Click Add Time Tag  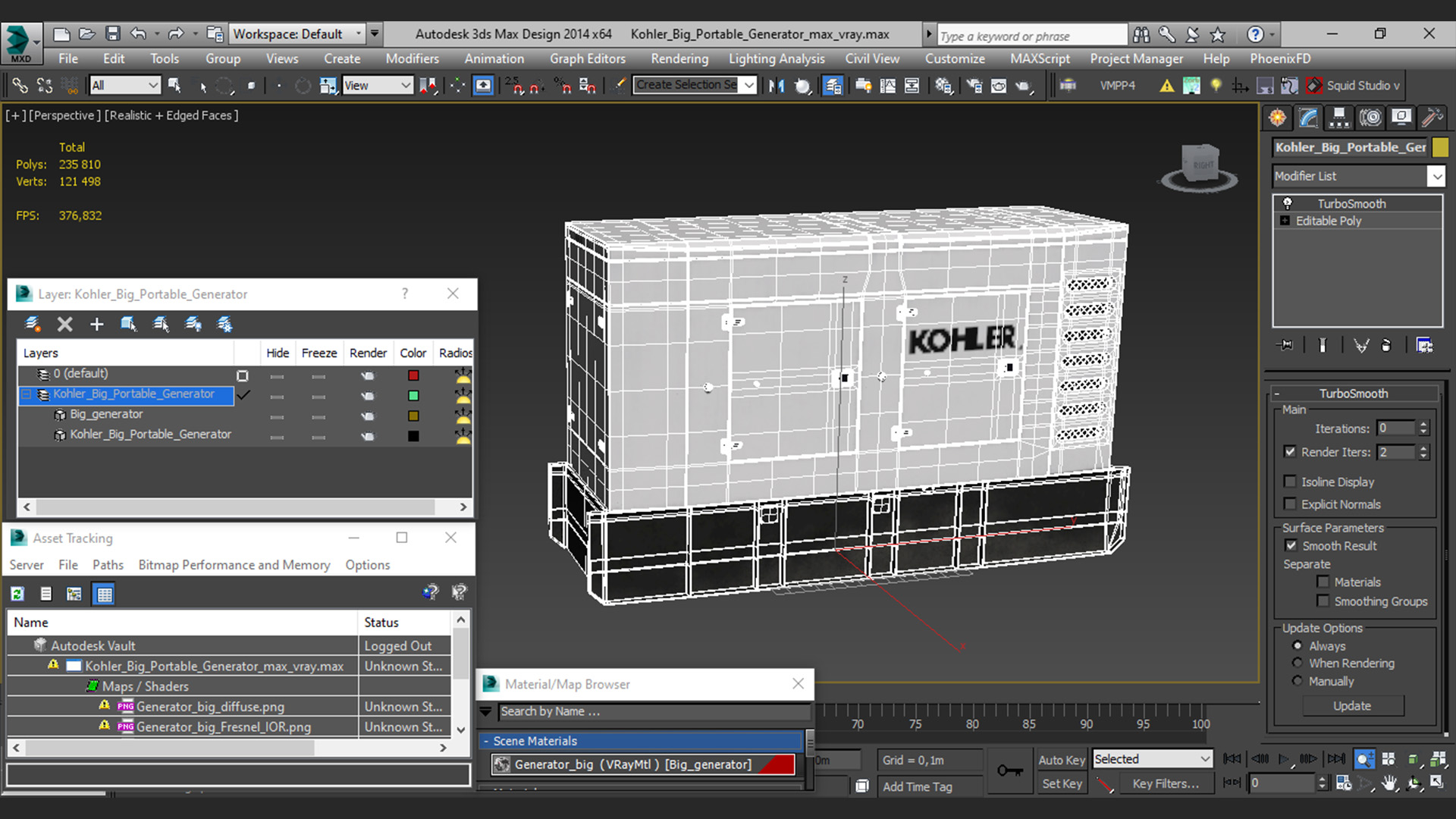click(x=917, y=786)
